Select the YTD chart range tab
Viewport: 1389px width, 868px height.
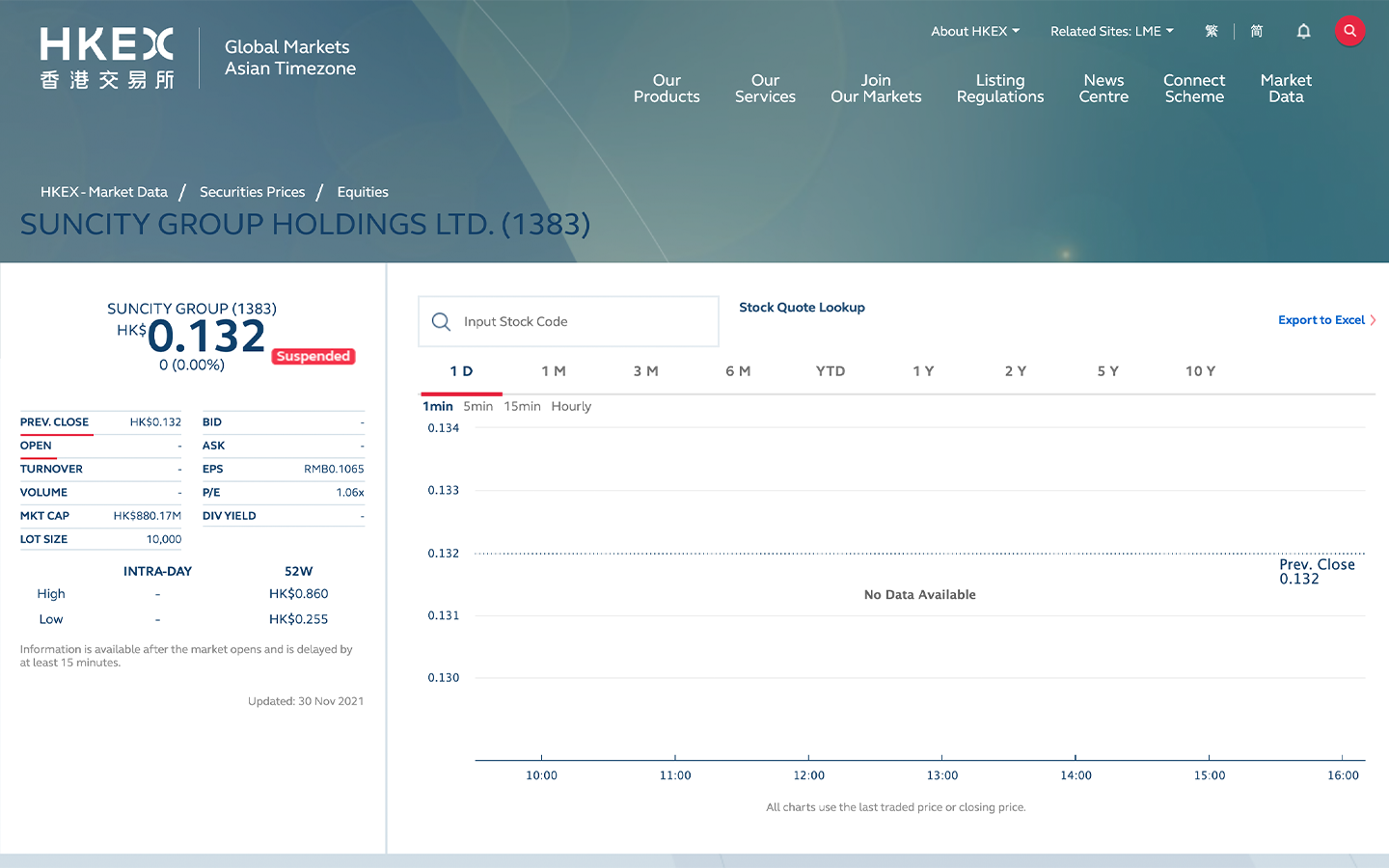(x=831, y=371)
